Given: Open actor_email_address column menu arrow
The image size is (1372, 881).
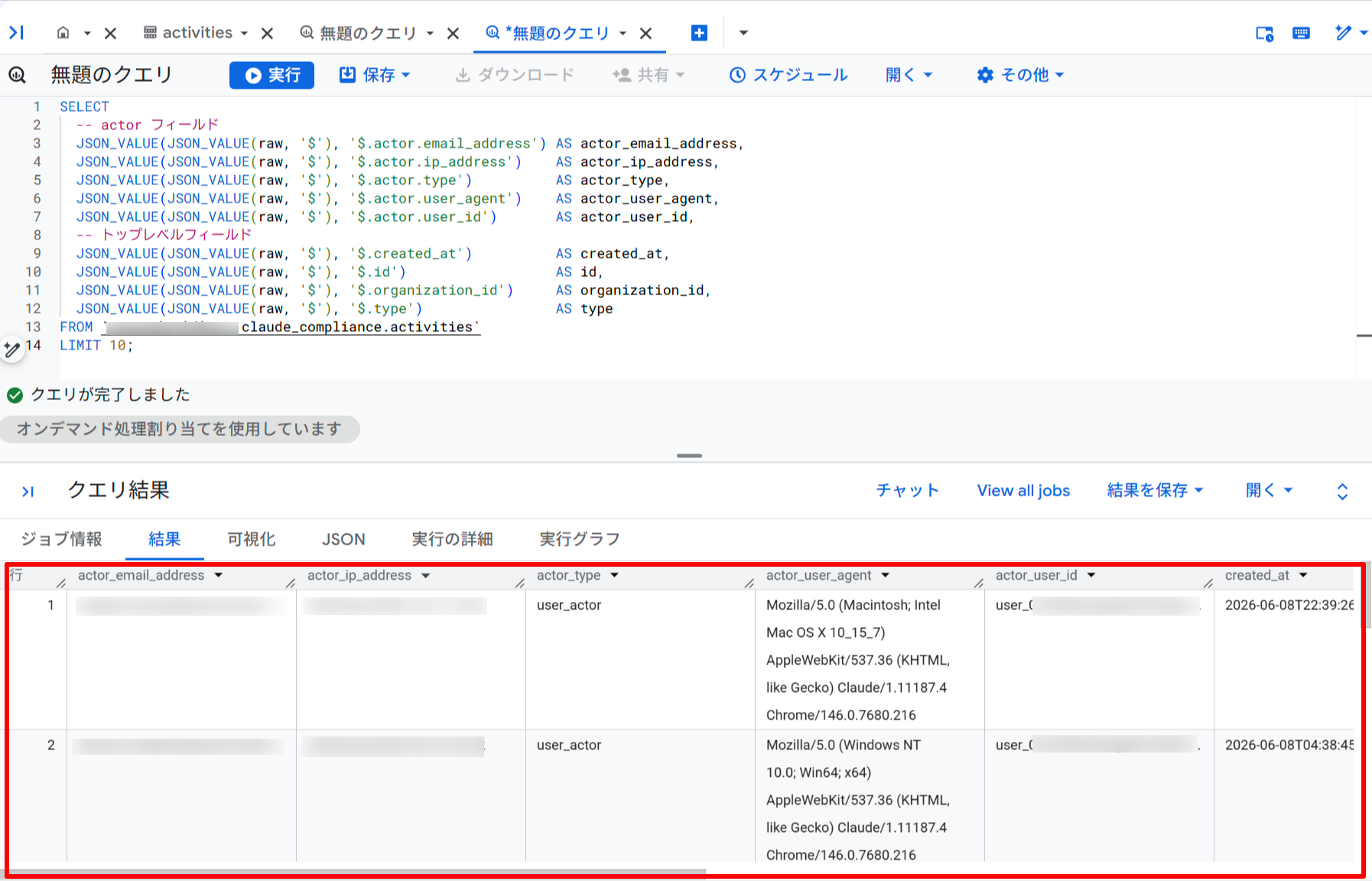Looking at the screenshot, I should coord(219,575).
